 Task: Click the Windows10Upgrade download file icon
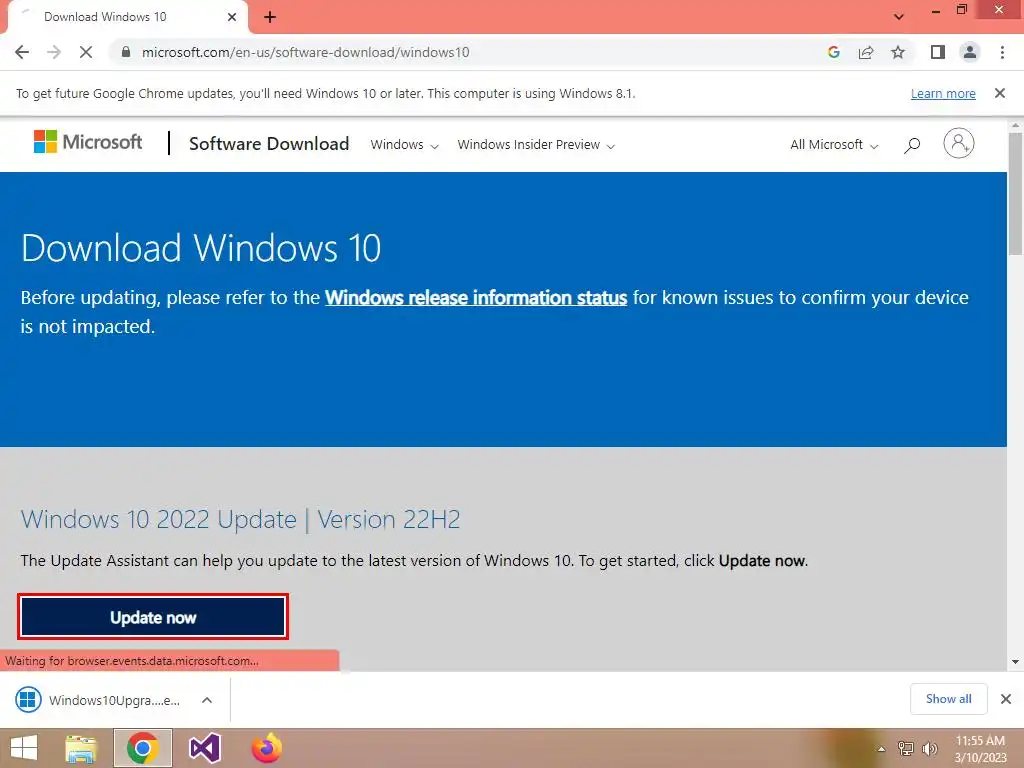tap(28, 700)
